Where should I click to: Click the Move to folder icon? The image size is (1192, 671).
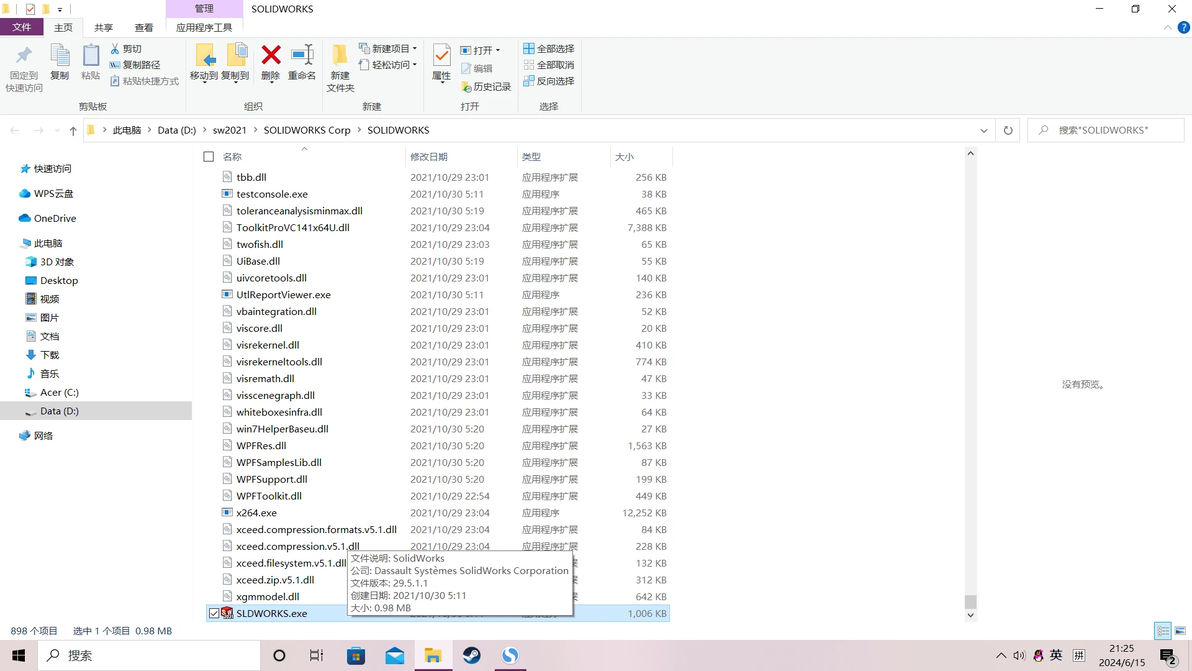click(x=204, y=62)
